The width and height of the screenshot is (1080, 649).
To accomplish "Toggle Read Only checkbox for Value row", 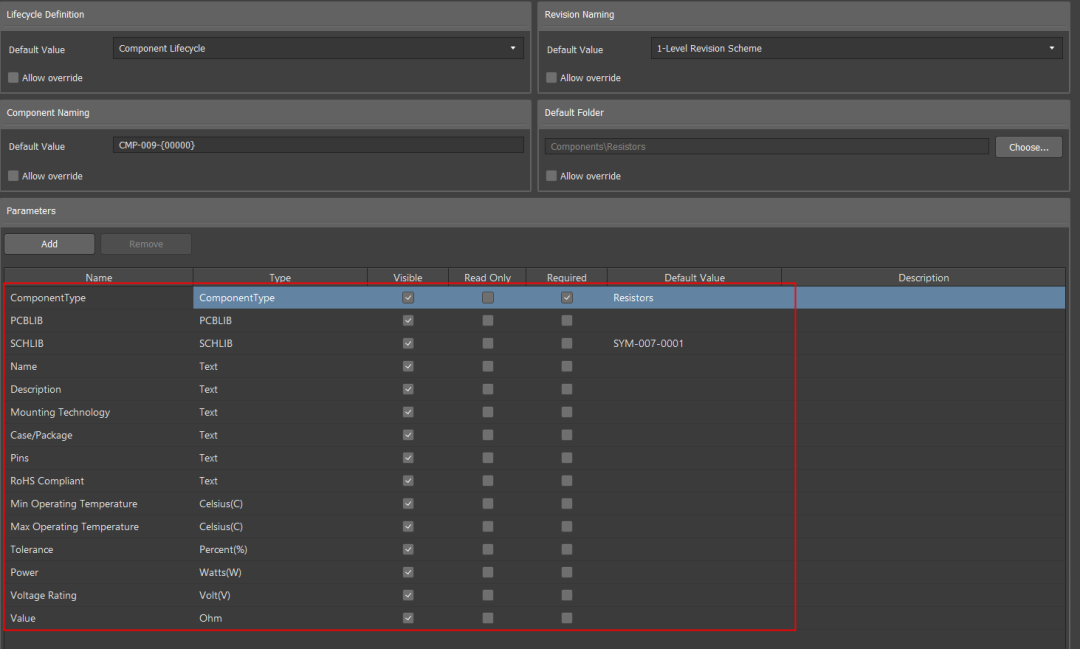I will 488,618.
